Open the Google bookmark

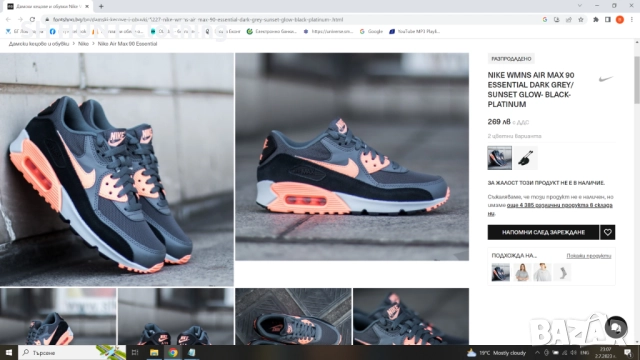click(371, 31)
